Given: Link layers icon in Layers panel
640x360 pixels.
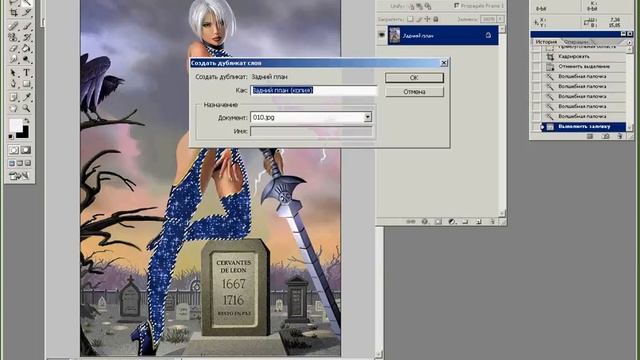Looking at the screenshot, I should 411,222.
